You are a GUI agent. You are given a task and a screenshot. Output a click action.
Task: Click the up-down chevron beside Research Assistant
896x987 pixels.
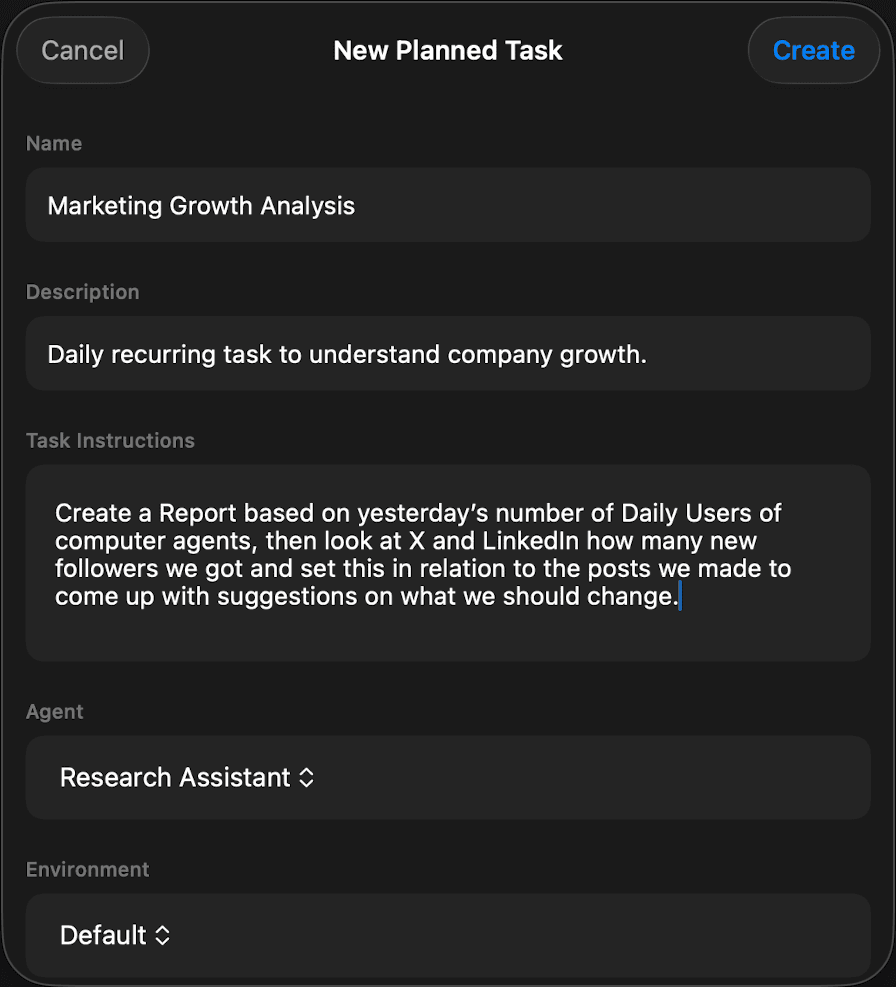pos(307,778)
